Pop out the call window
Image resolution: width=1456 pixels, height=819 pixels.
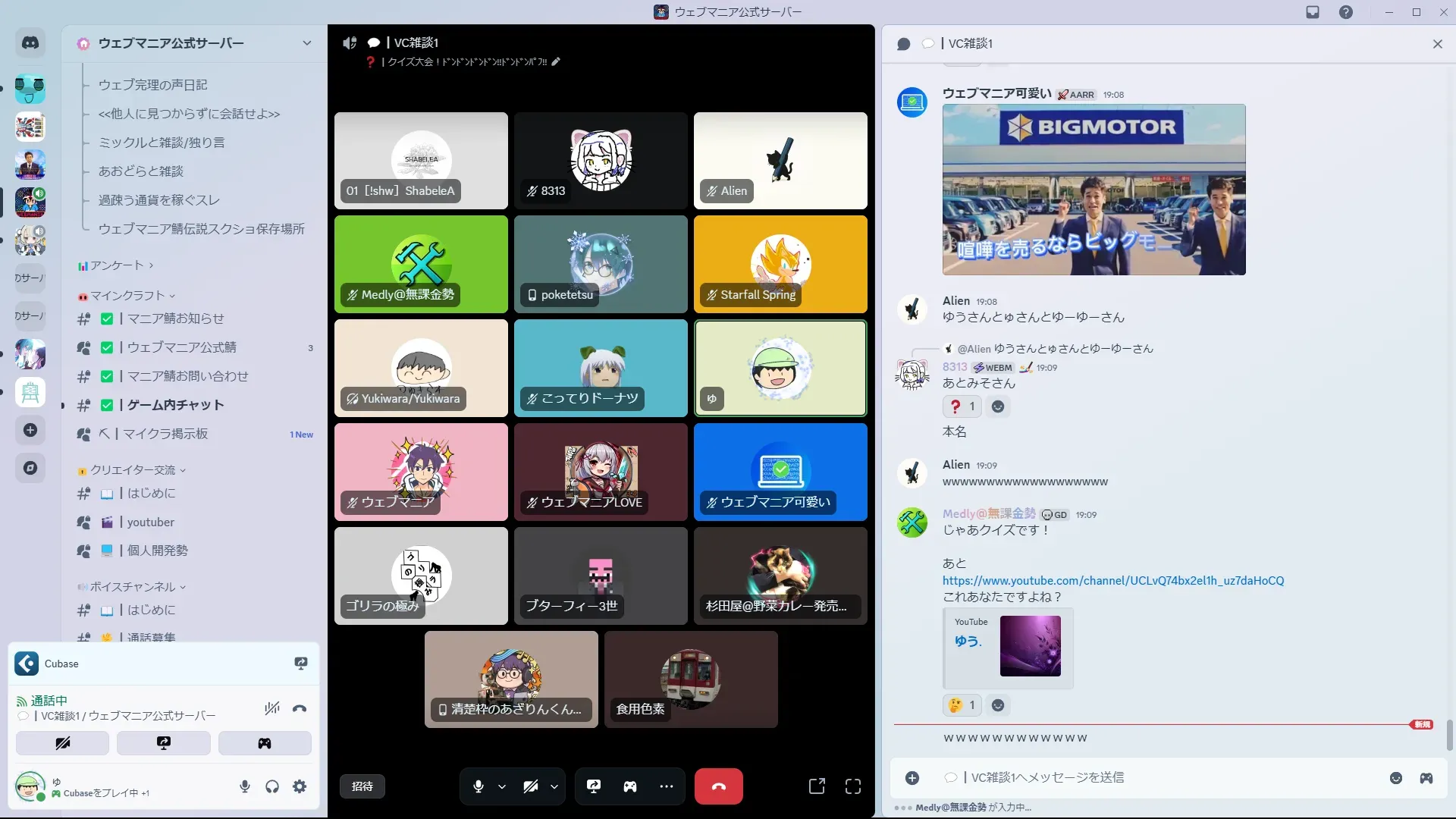[817, 786]
